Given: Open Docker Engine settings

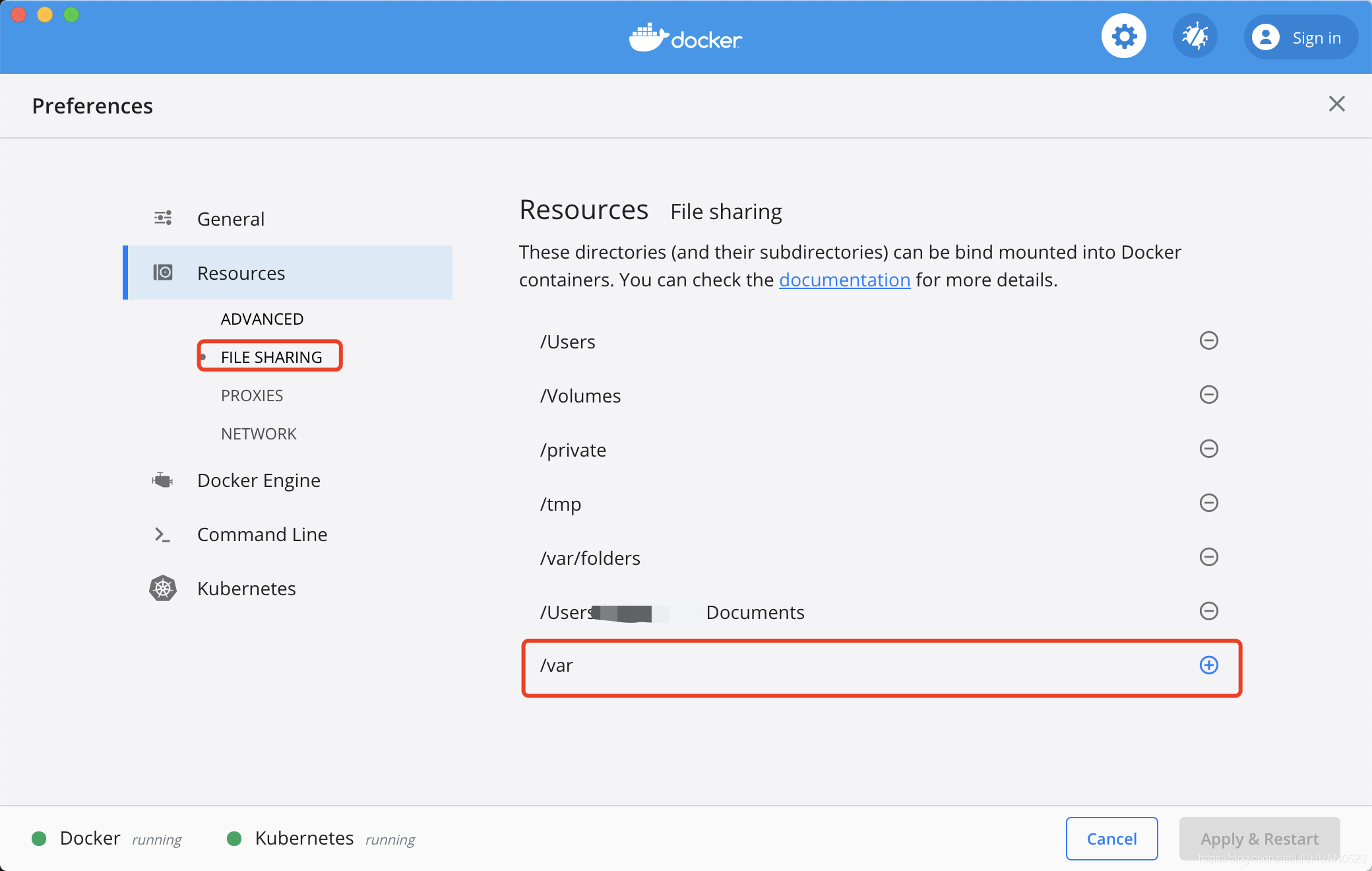Looking at the screenshot, I should [259, 480].
